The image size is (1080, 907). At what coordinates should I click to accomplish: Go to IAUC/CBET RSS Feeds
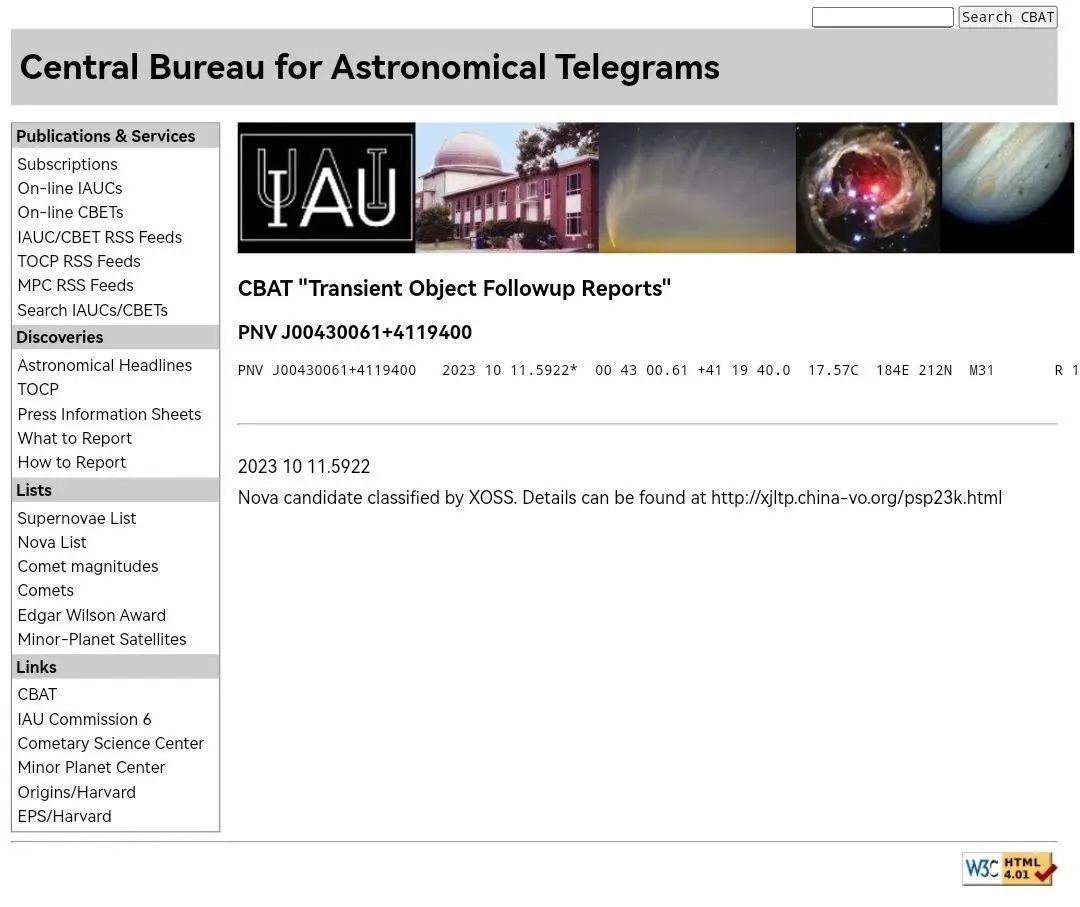coord(100,238)
